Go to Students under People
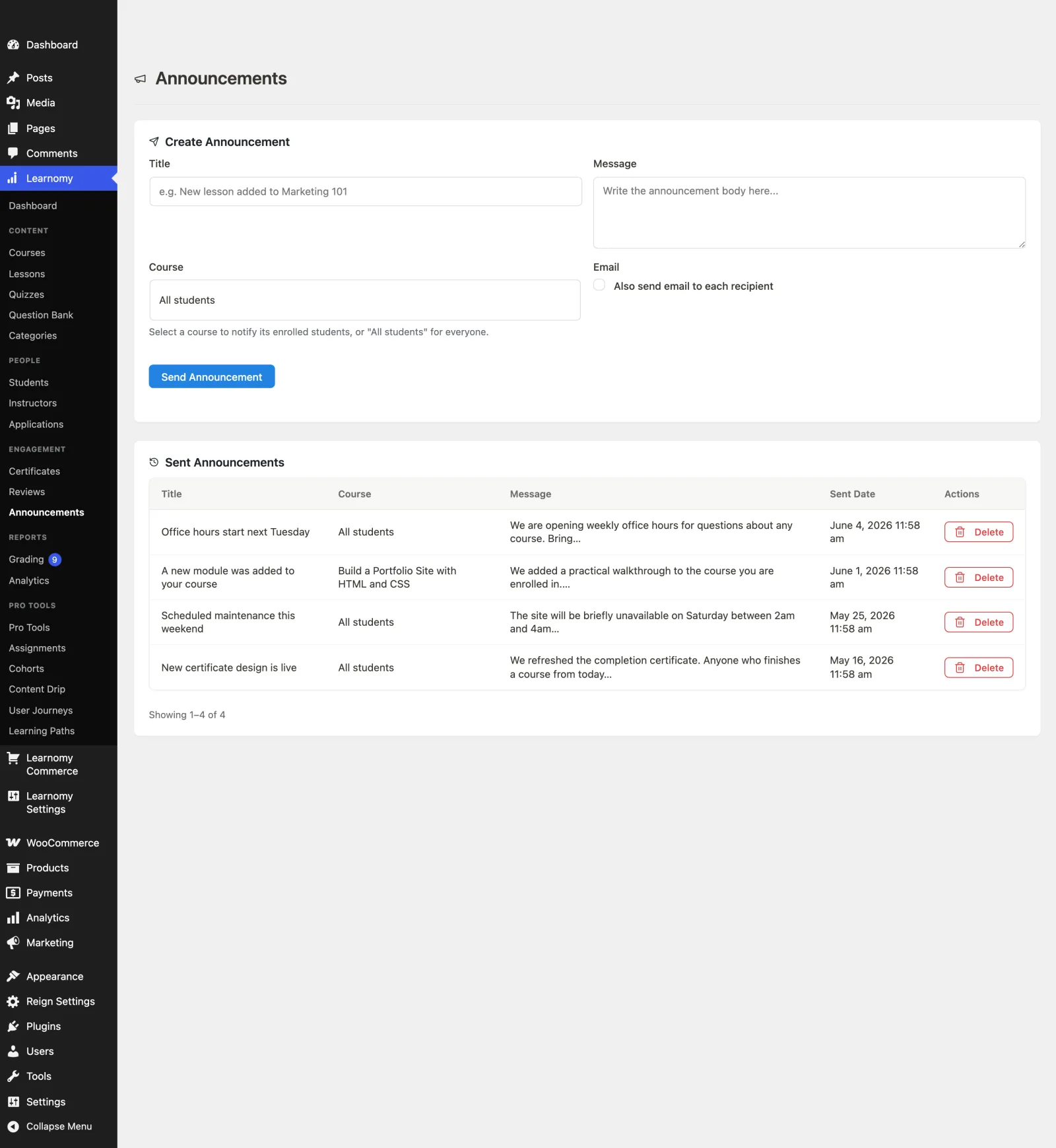 tap(28, 382)
